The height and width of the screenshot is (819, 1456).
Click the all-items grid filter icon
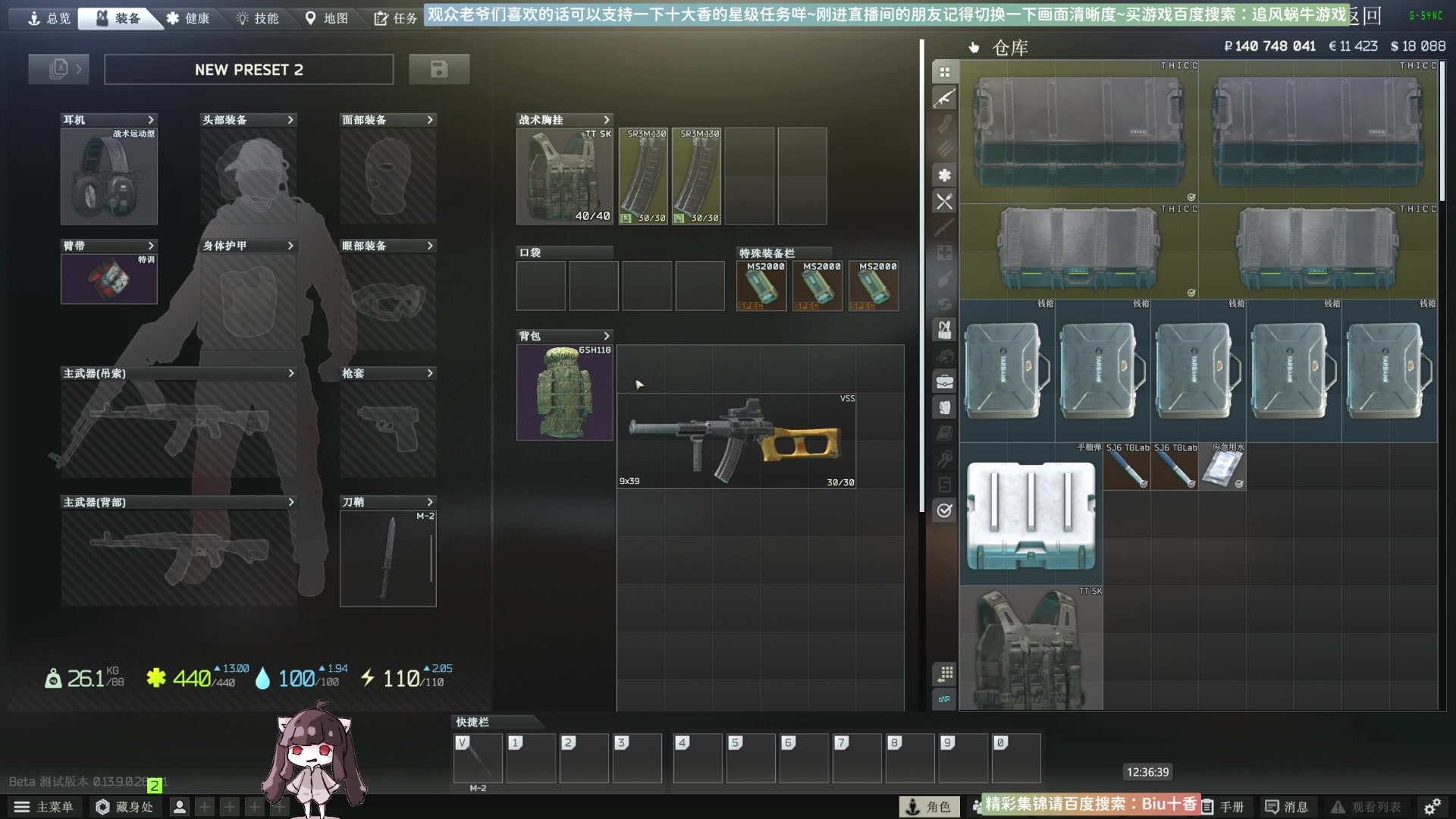[x=944, y=72]
